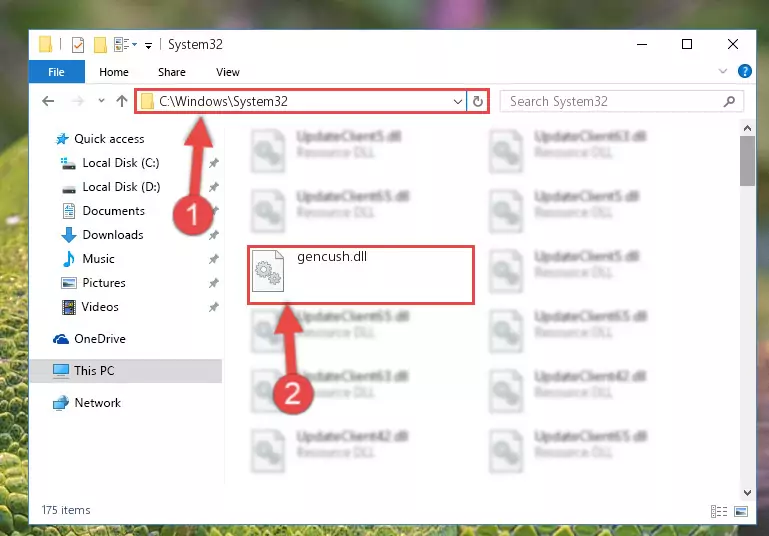
Task: Select the gencush.dll file name
Action: click(332, 257)
